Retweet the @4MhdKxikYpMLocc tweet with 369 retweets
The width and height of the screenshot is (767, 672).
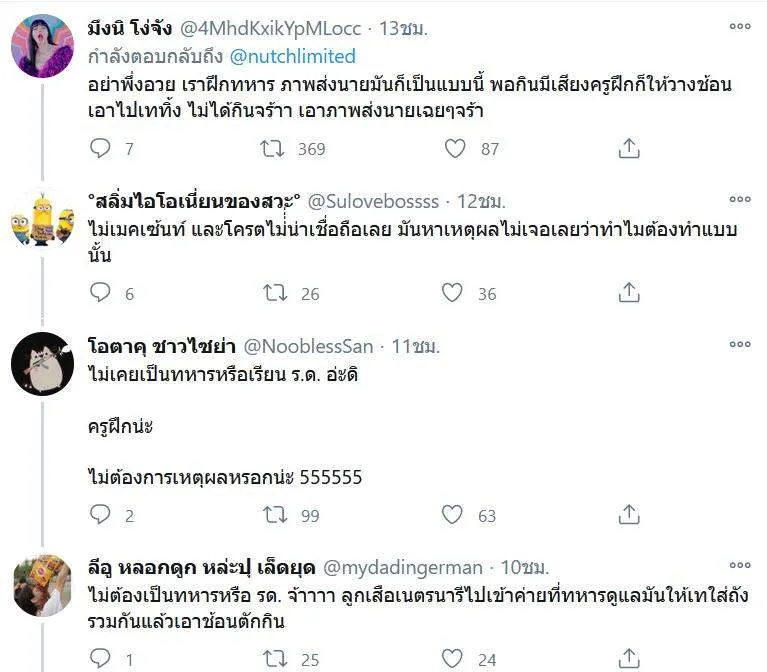point(272,149)
